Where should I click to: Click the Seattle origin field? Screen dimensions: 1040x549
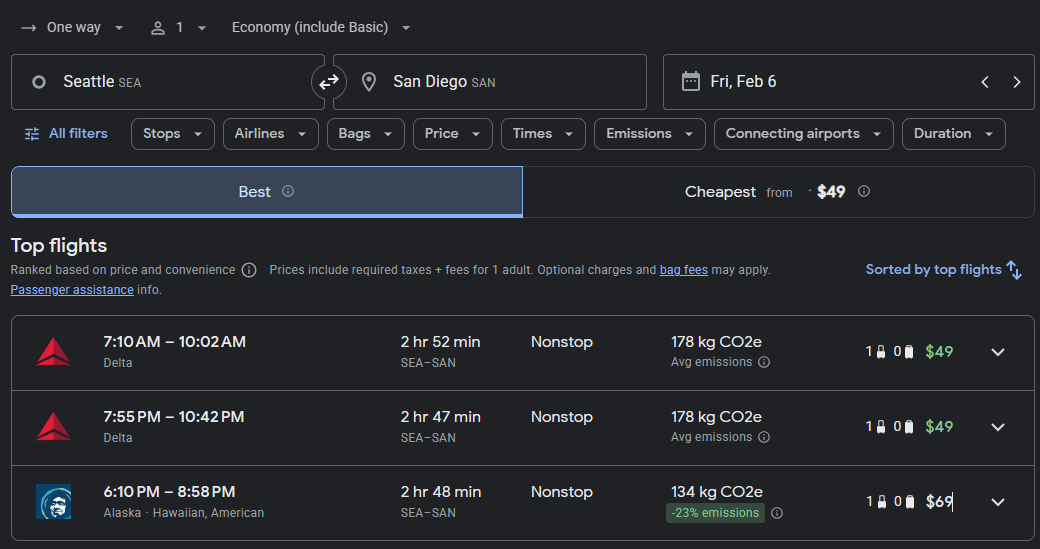167,82
